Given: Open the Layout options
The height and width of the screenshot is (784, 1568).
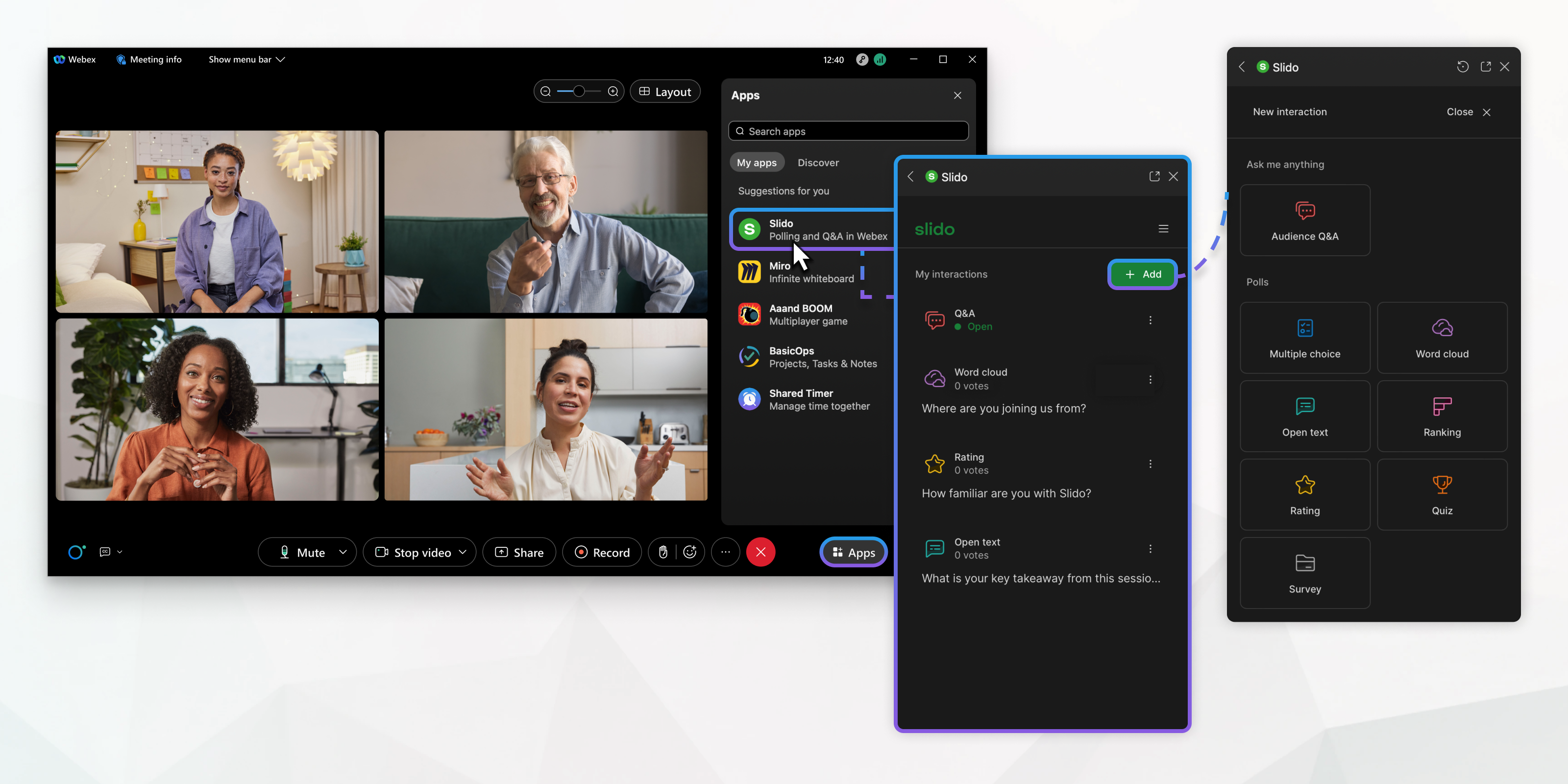Looking at the screenshot, I should tap(665, 91).
